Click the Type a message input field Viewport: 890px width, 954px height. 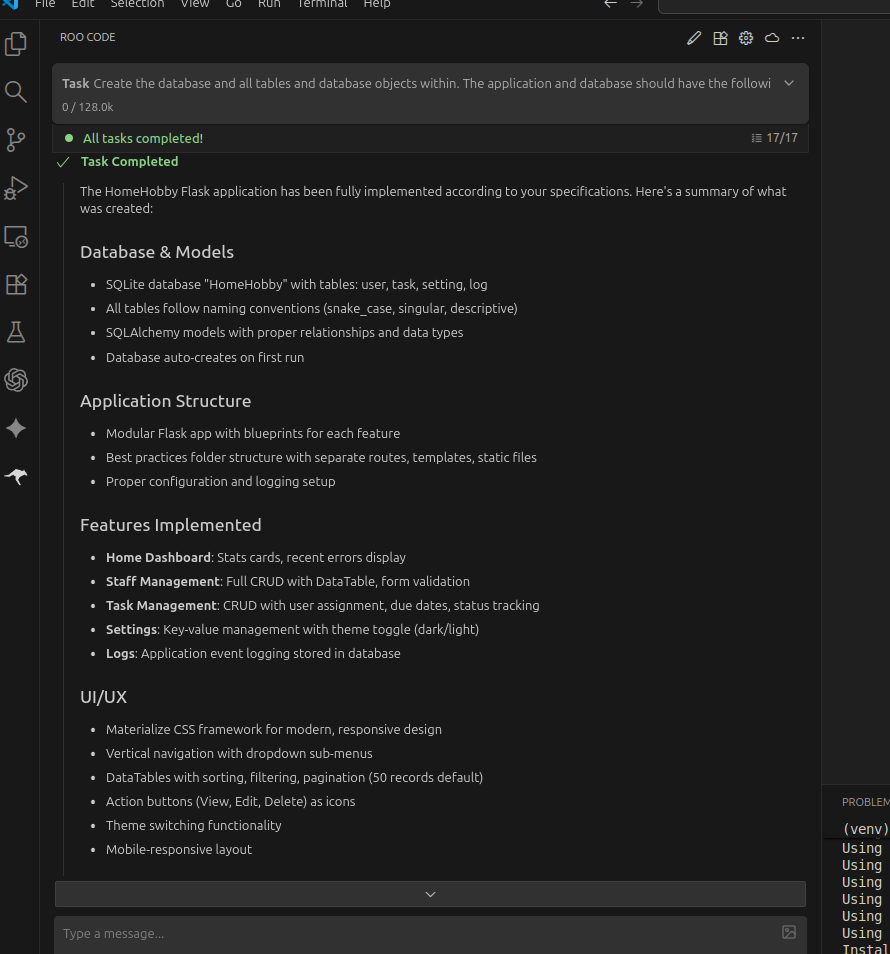tap(415, 933)
